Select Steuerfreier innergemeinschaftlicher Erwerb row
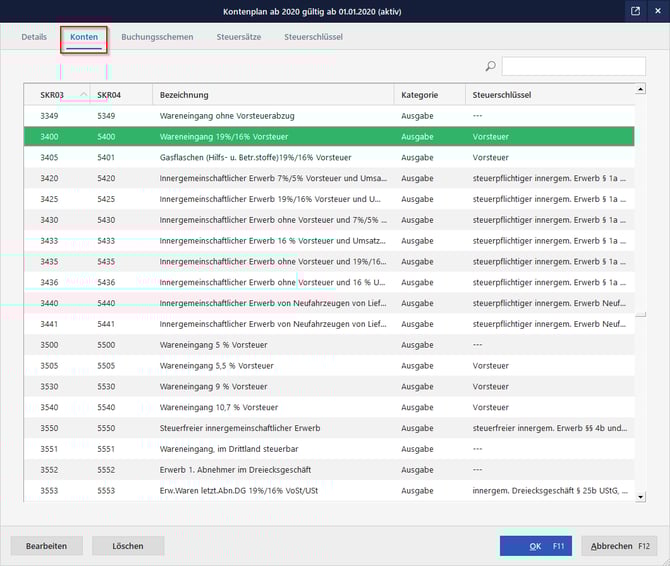 329,428
